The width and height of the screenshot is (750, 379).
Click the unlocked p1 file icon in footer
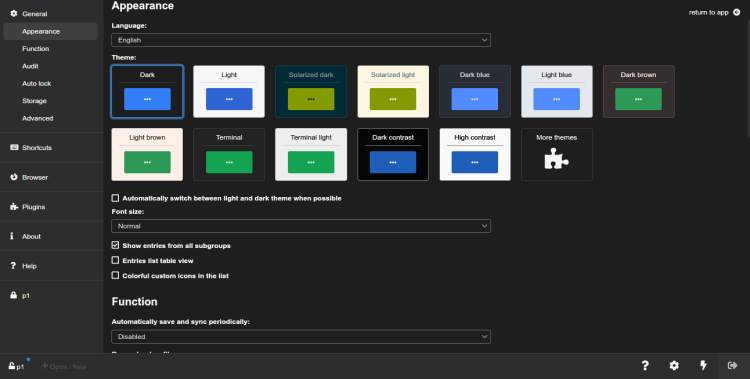pos(11,366)
